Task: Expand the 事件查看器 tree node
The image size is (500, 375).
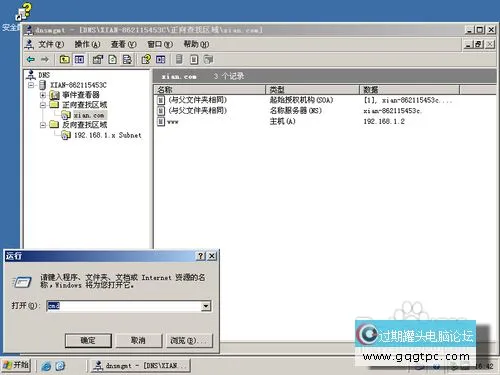Action: (43, 95)
